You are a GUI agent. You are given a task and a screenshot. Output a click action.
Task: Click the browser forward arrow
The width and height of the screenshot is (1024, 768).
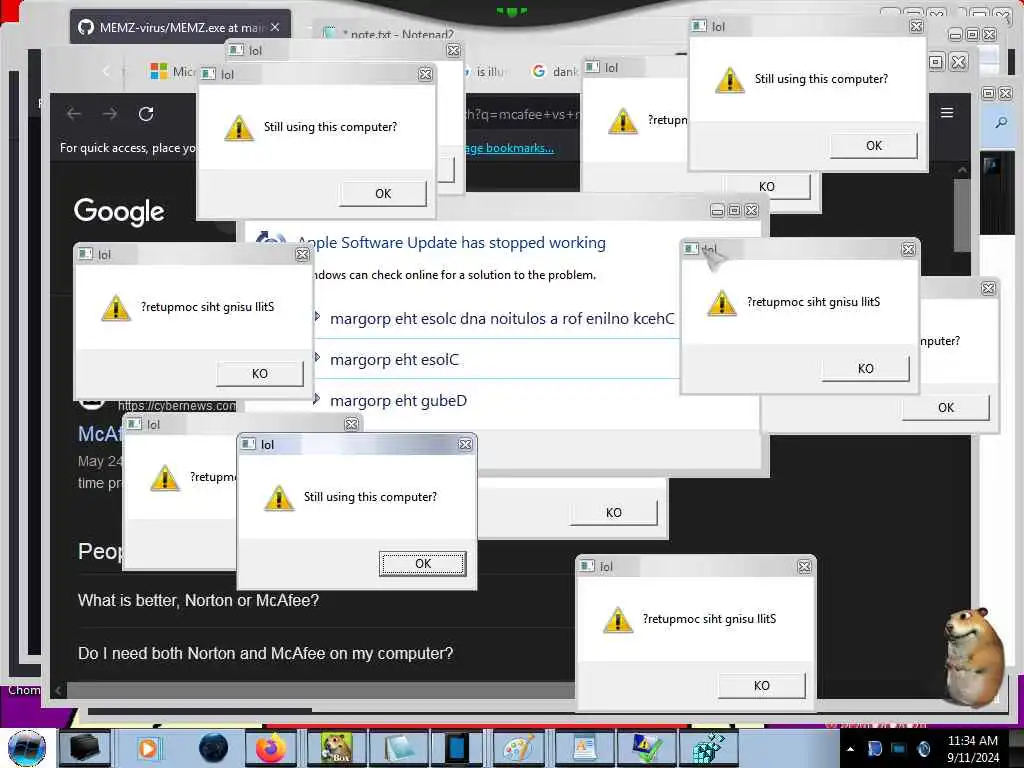click(110, 114)
